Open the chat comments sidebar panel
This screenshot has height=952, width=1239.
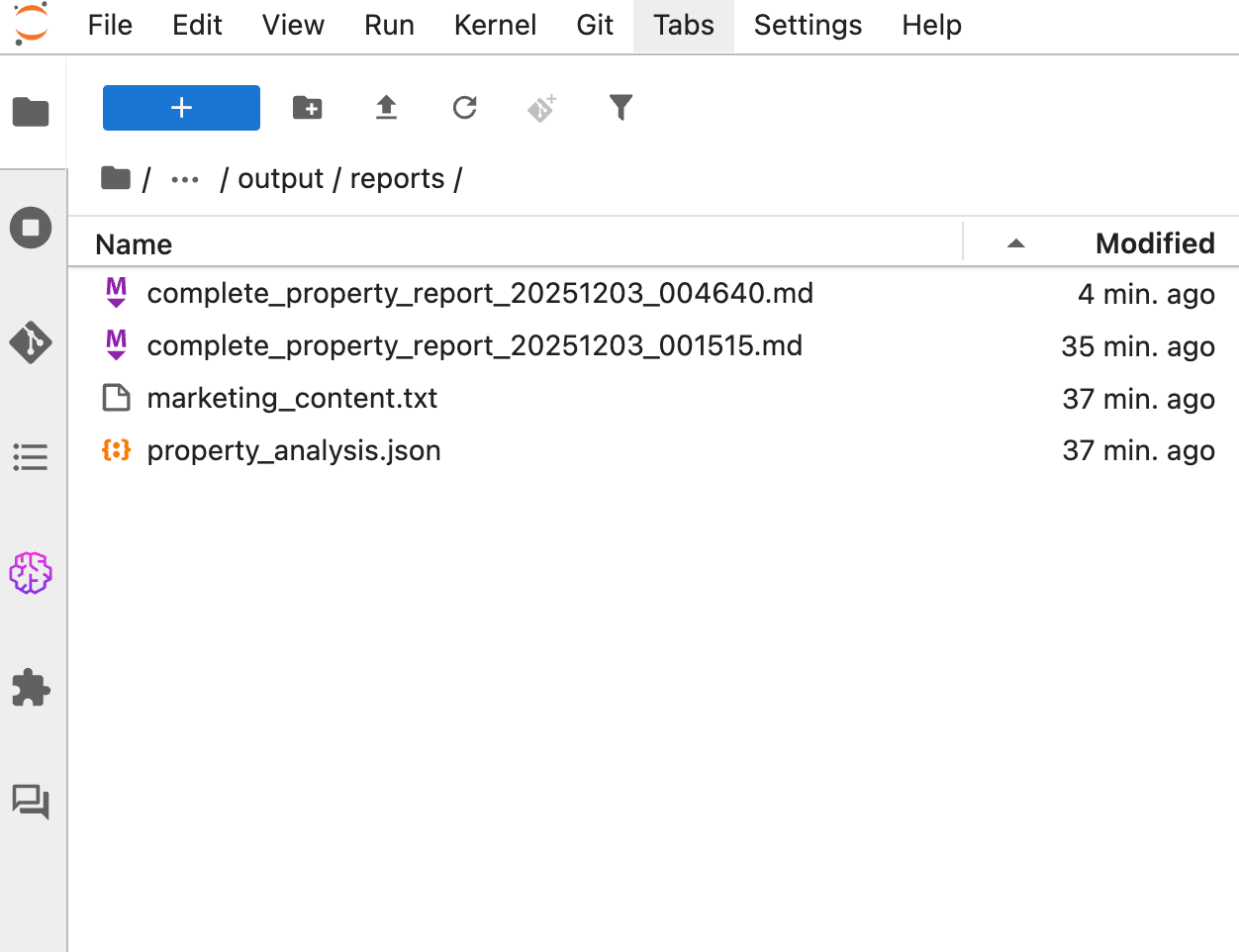click(x=31, y=802)
